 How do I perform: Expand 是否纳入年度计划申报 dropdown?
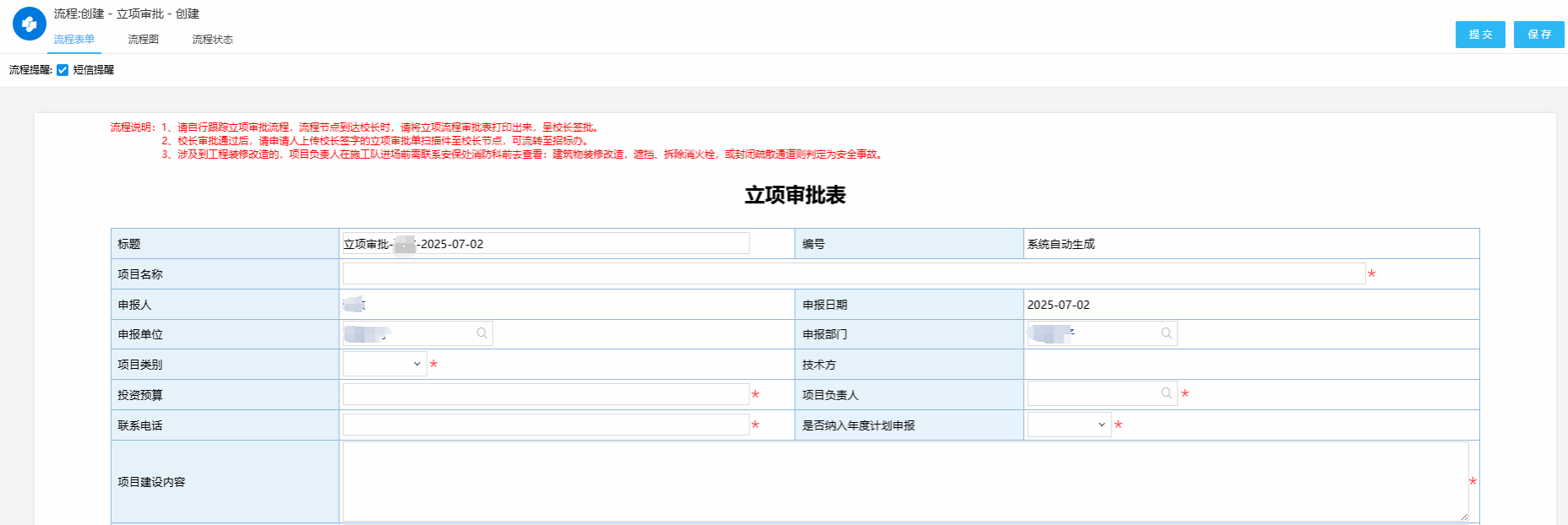pos(1069,425)
